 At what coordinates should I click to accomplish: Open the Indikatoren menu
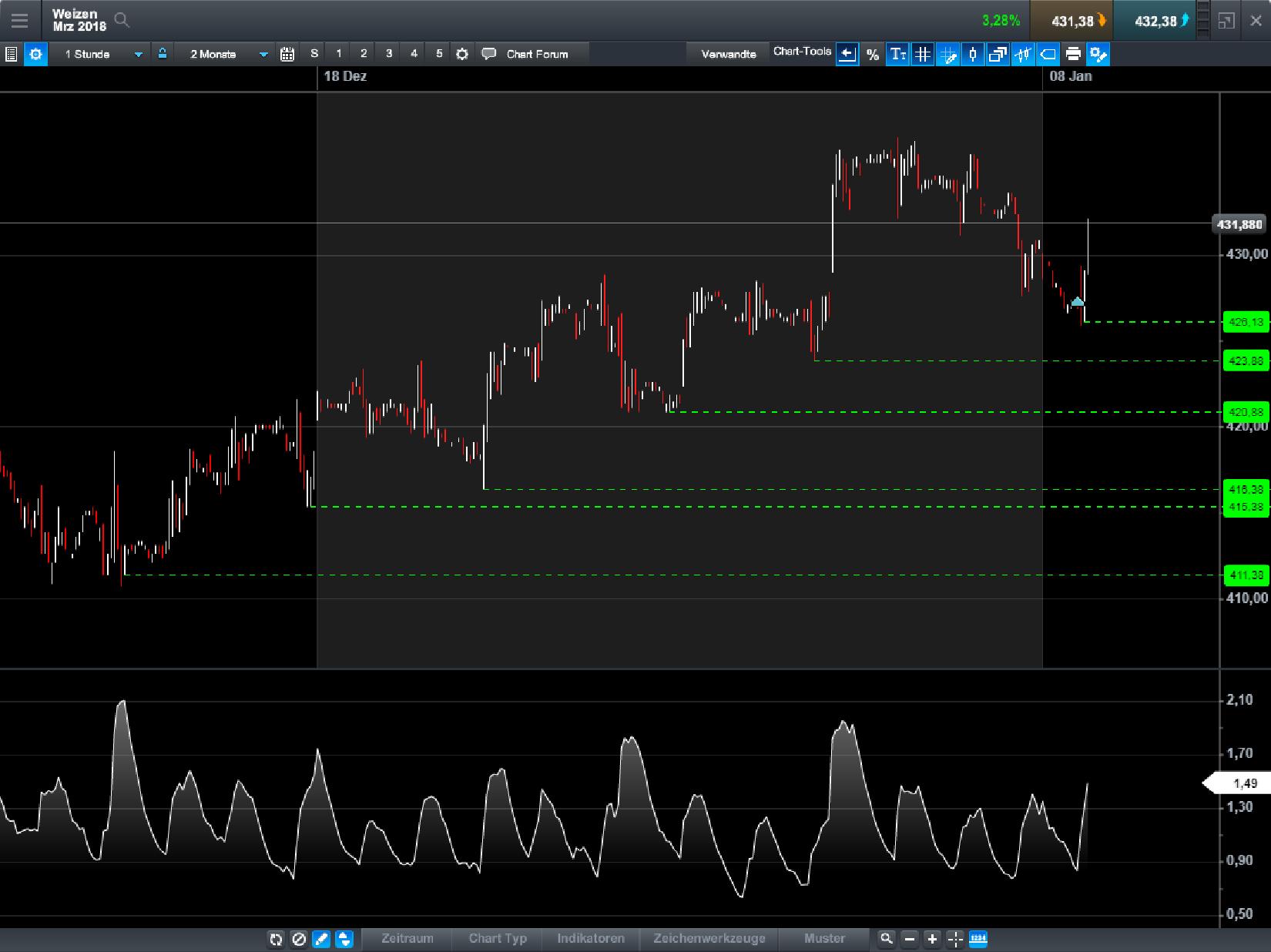[x=591, y=939]
